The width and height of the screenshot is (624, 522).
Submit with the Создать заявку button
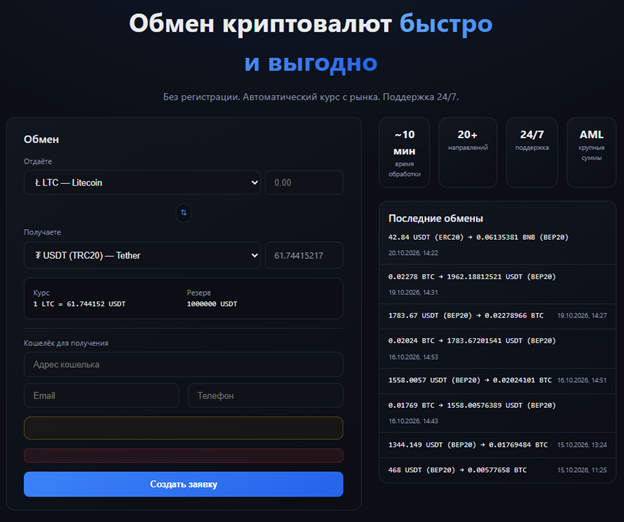(x=183, y=484)
